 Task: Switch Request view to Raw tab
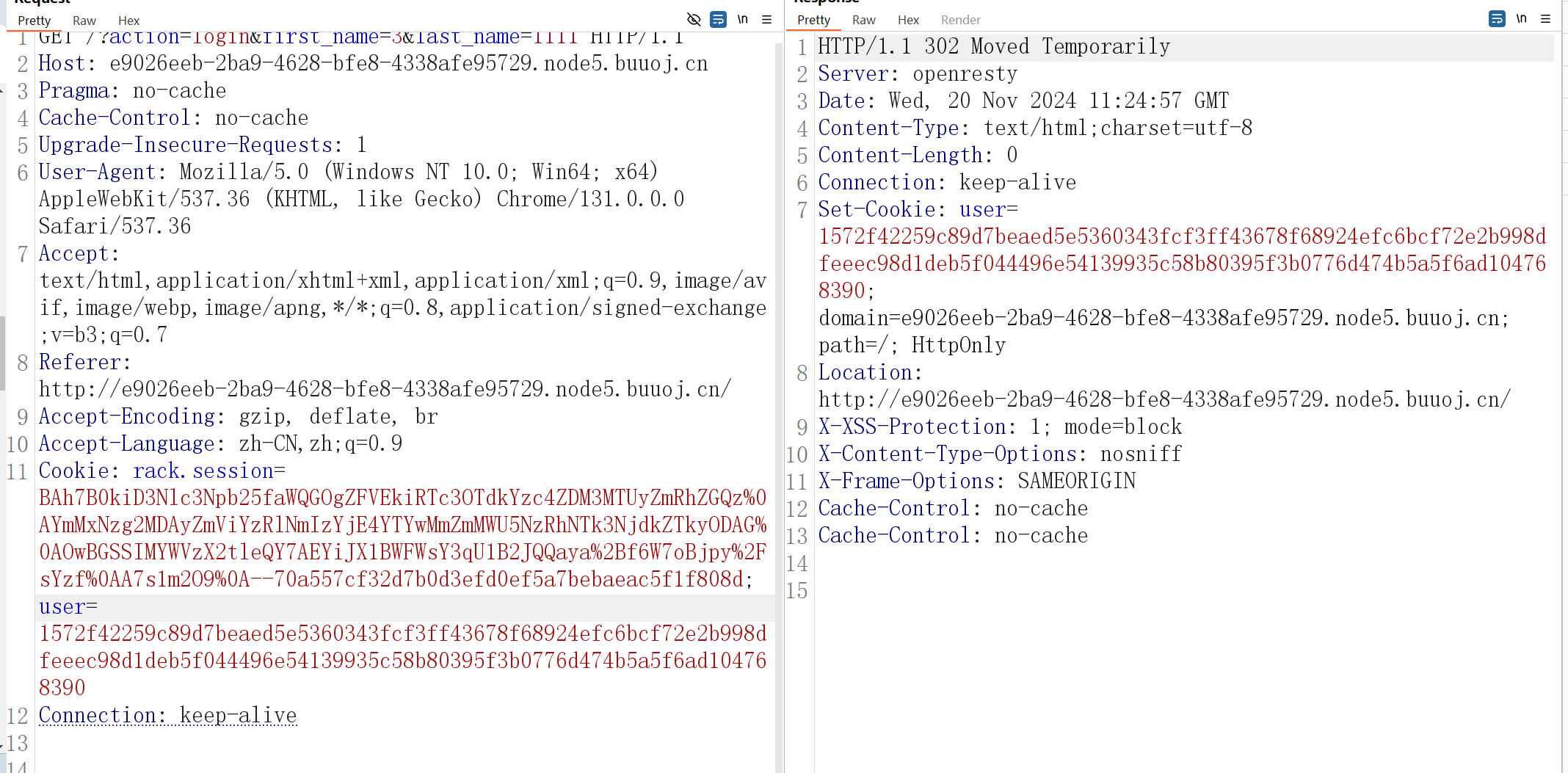coord(84,21)
